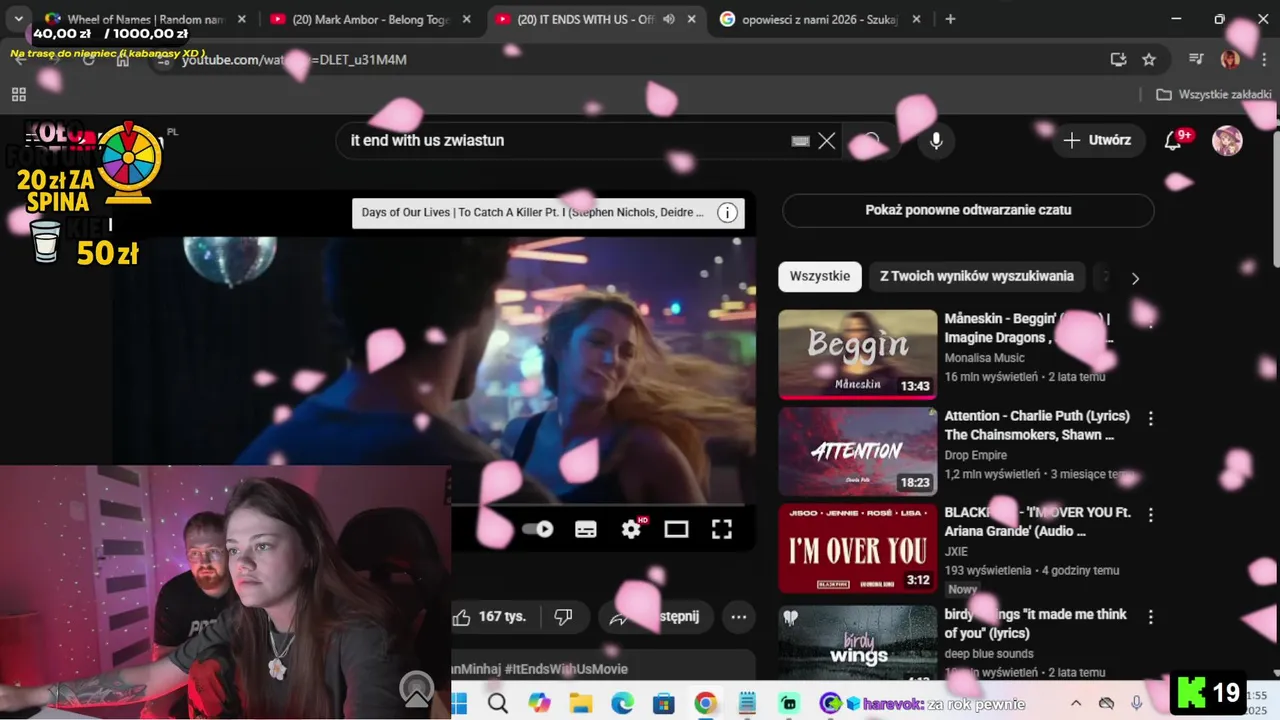The image size is (1280, 720).
Task: Bookmark this page with star
Action: (1149, 60)
